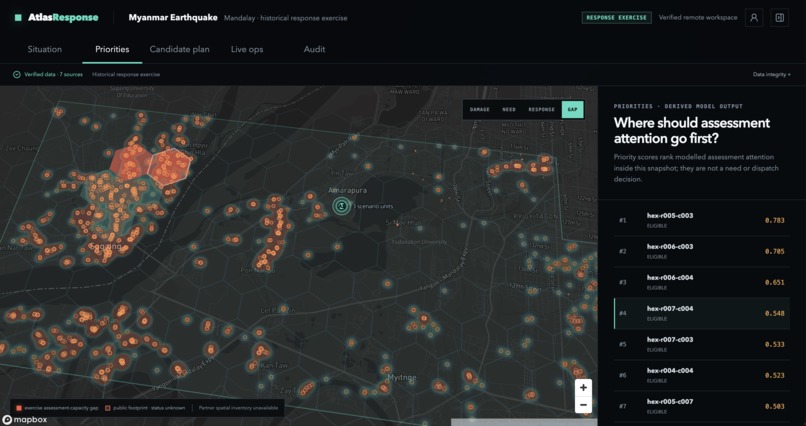Zoom in the map with plus button
The height and width of the screenshot is (426, 806).
tap(583, 388)
